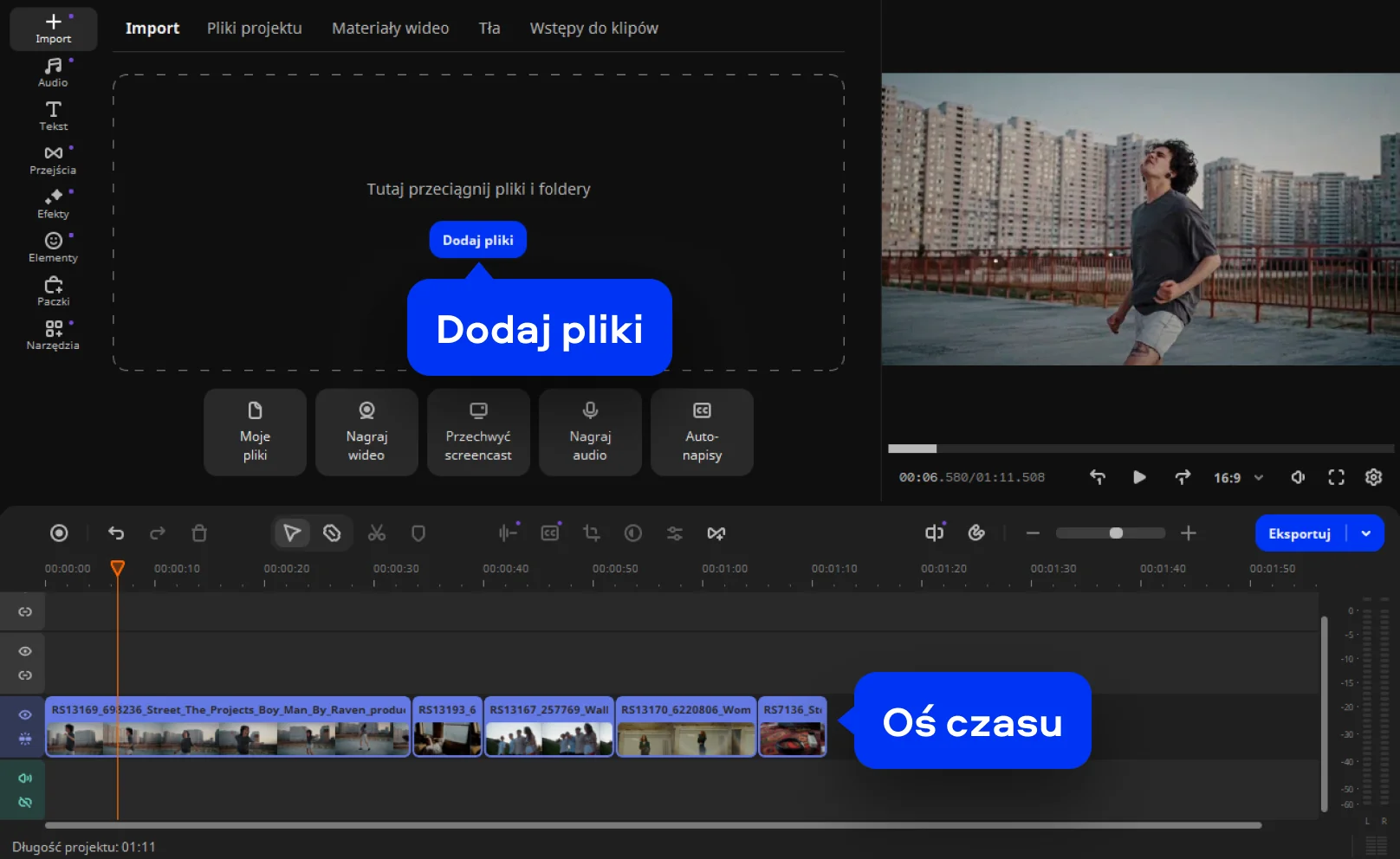Image resolution: width=1400 pixels, height=859 pixels.
Task: Click the Nagraj audio button
Action: pos(590,432)
